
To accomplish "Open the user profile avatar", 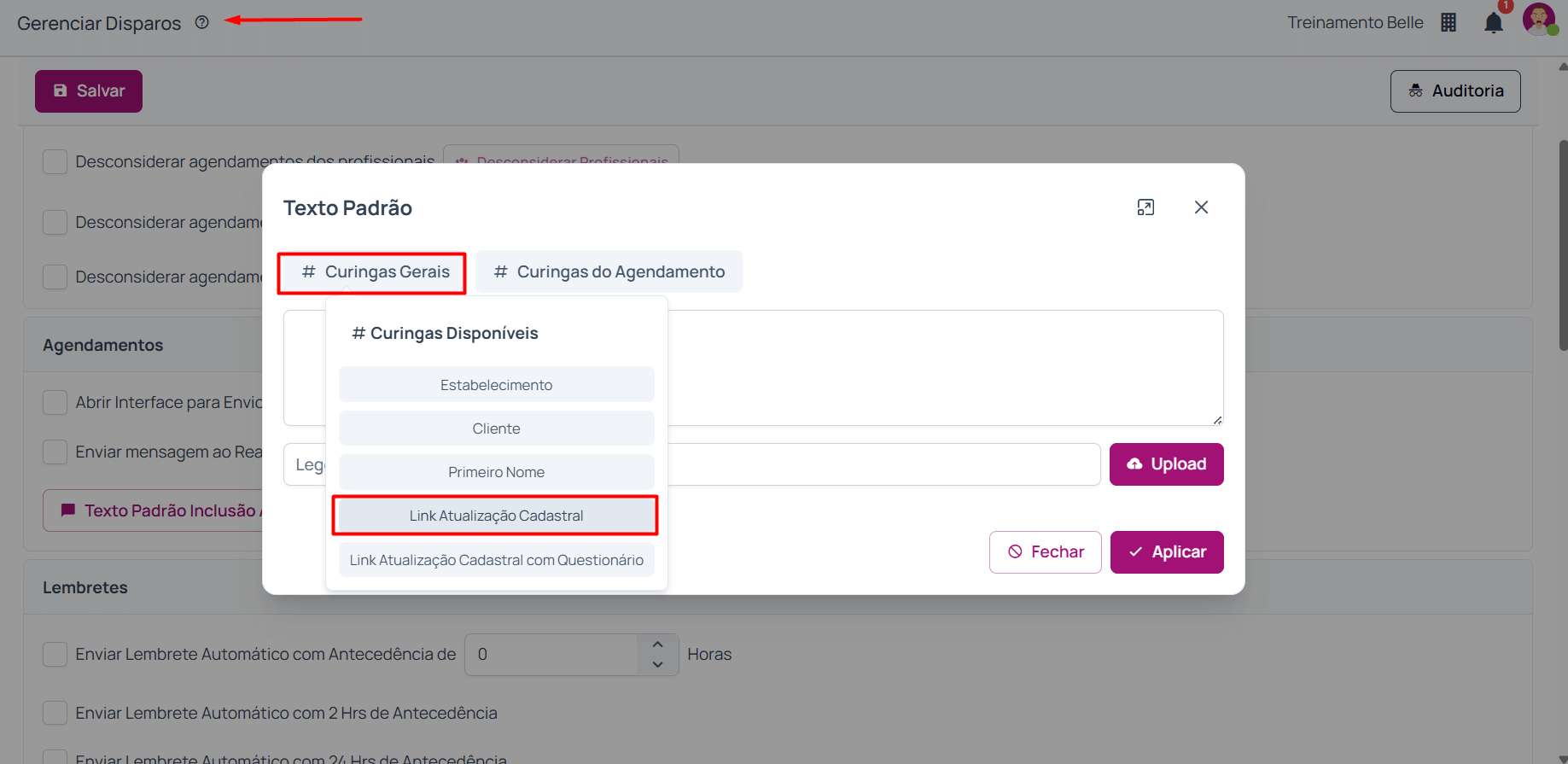I will pos(1538,20).
